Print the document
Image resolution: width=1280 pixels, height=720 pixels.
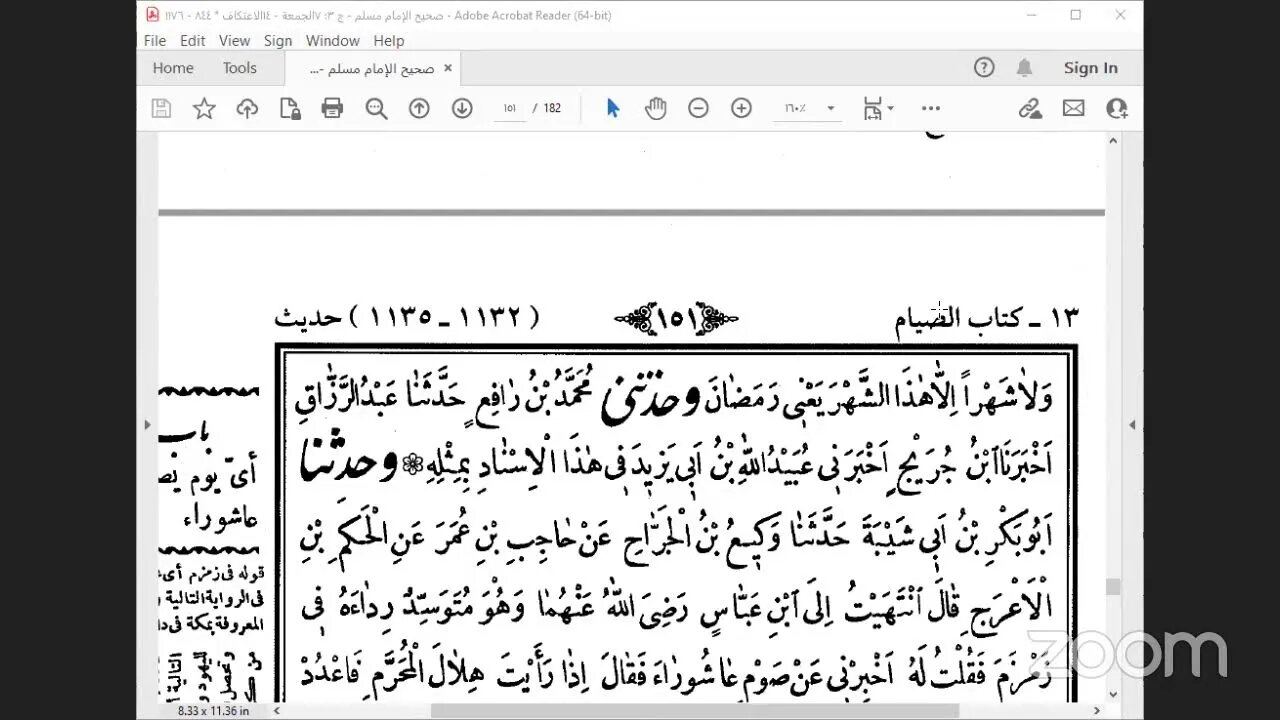pyautogui.click(x=333, y=108)
